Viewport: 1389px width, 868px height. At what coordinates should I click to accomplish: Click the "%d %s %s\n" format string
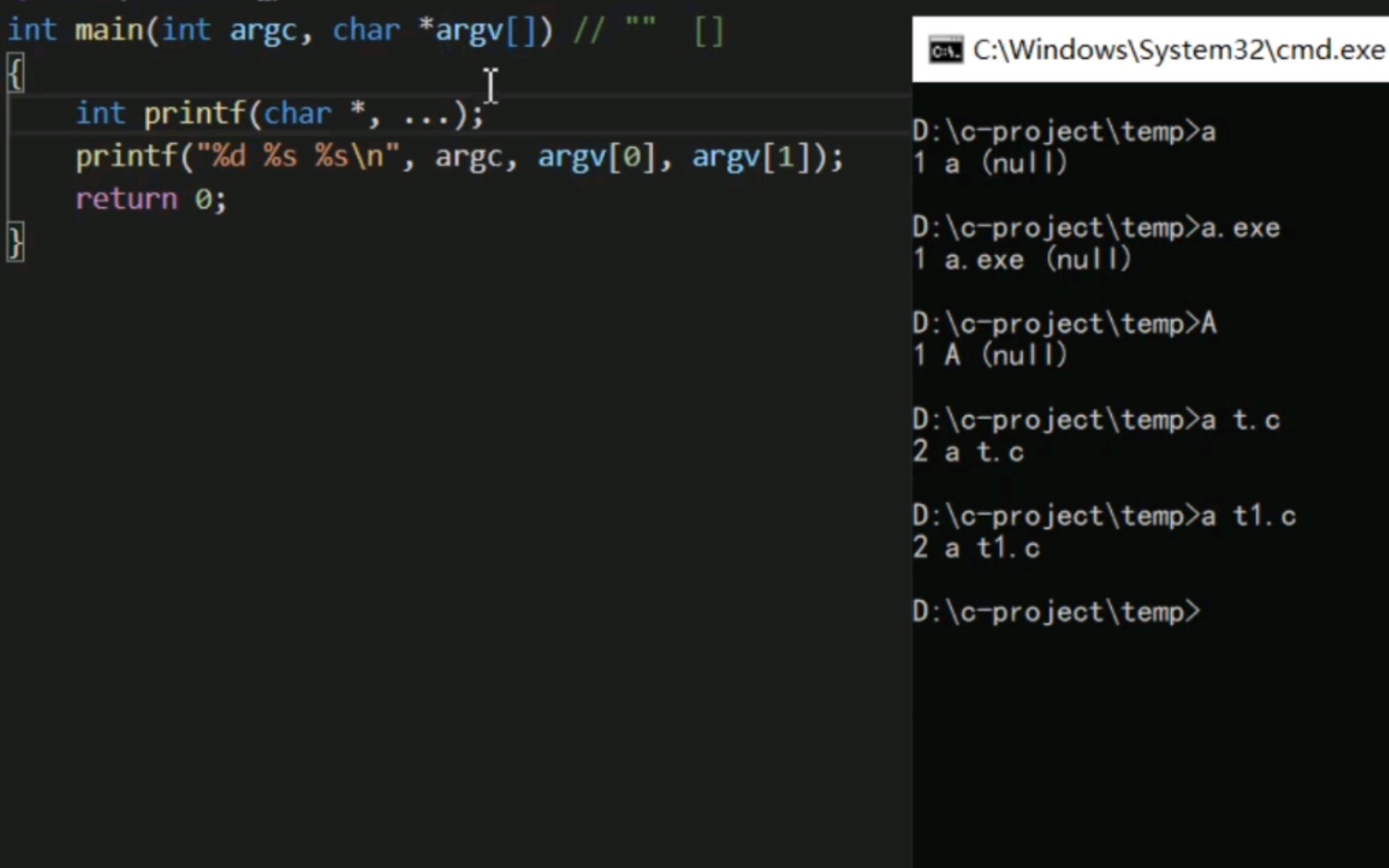point(297,156)
